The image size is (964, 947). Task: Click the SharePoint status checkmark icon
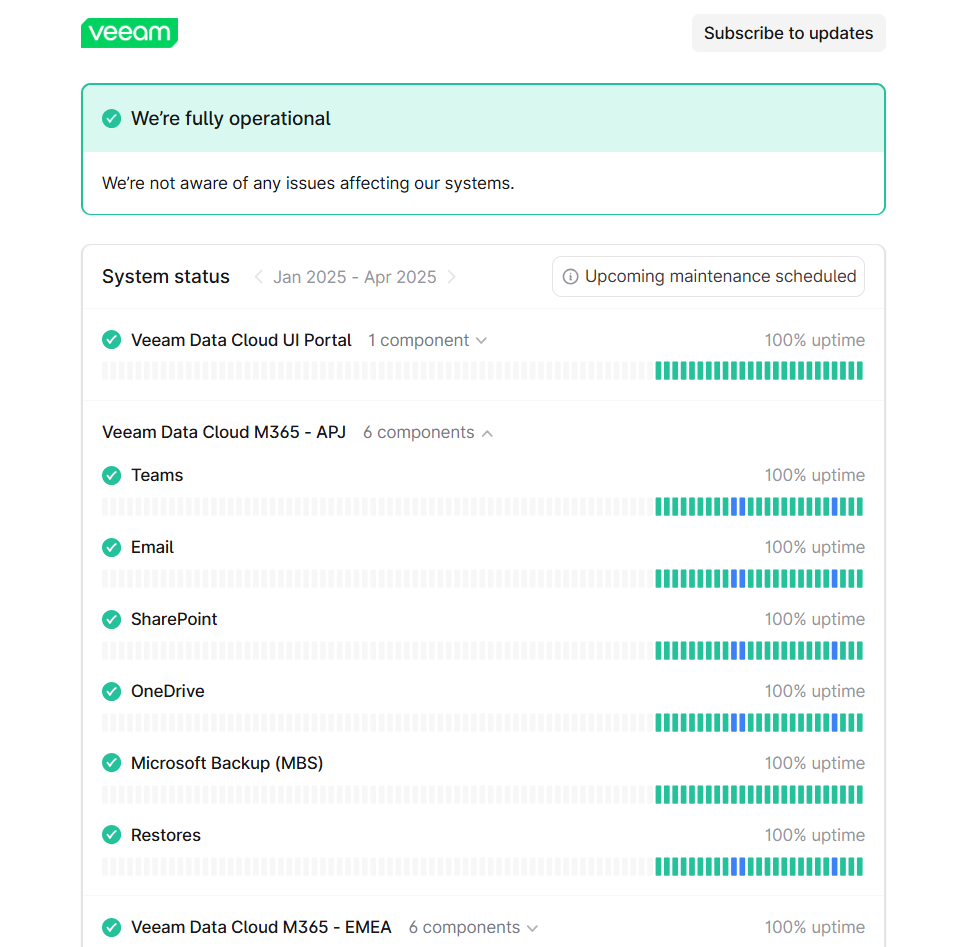pos(112,619)
